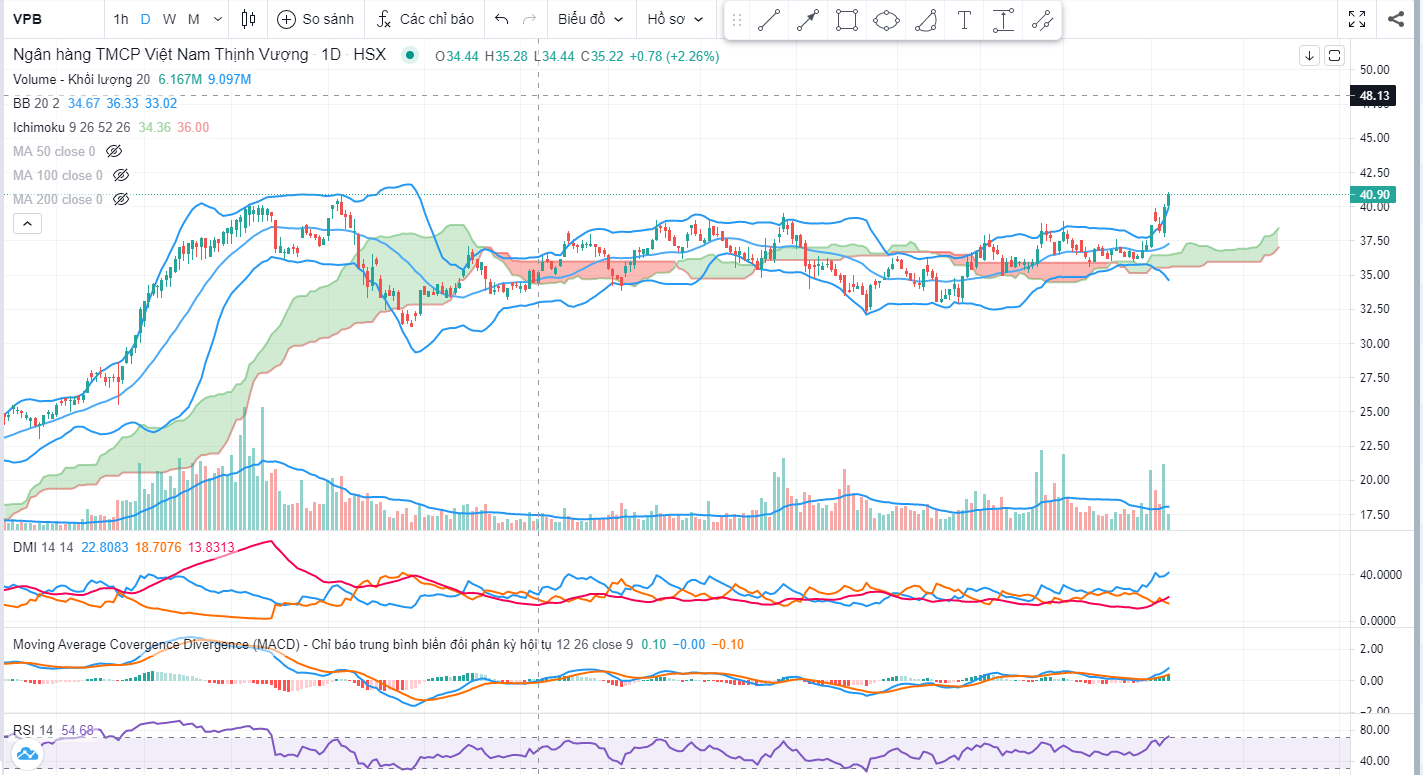Viewport: 1423px width, 775px height.
Task: Open the Biểu đồ dropdown
Action: click(590, 19)
